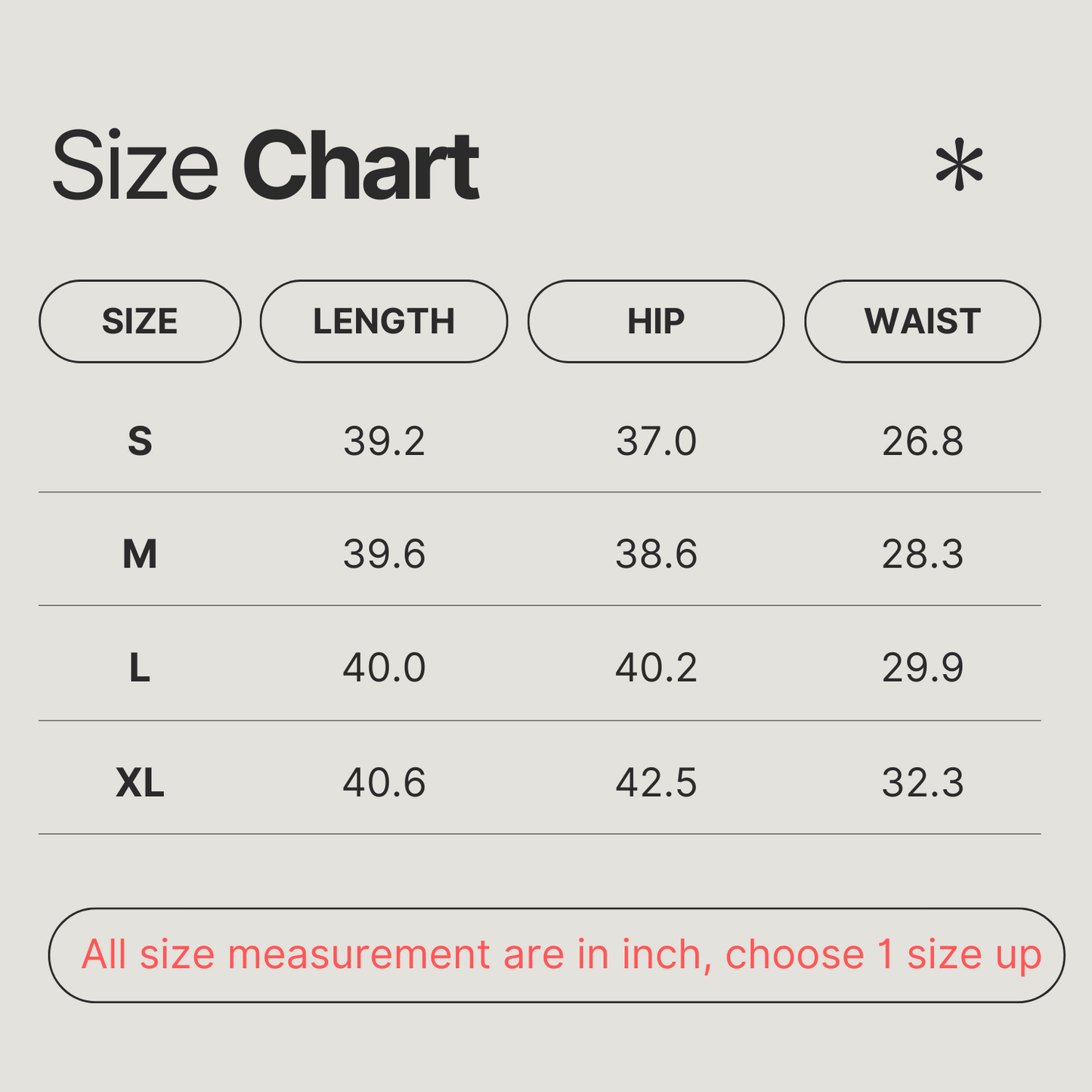The height and width of the screenshot is (1092, 1092).
Task: Select the size XL hip value 42.5
Action: tap(656, 783)
